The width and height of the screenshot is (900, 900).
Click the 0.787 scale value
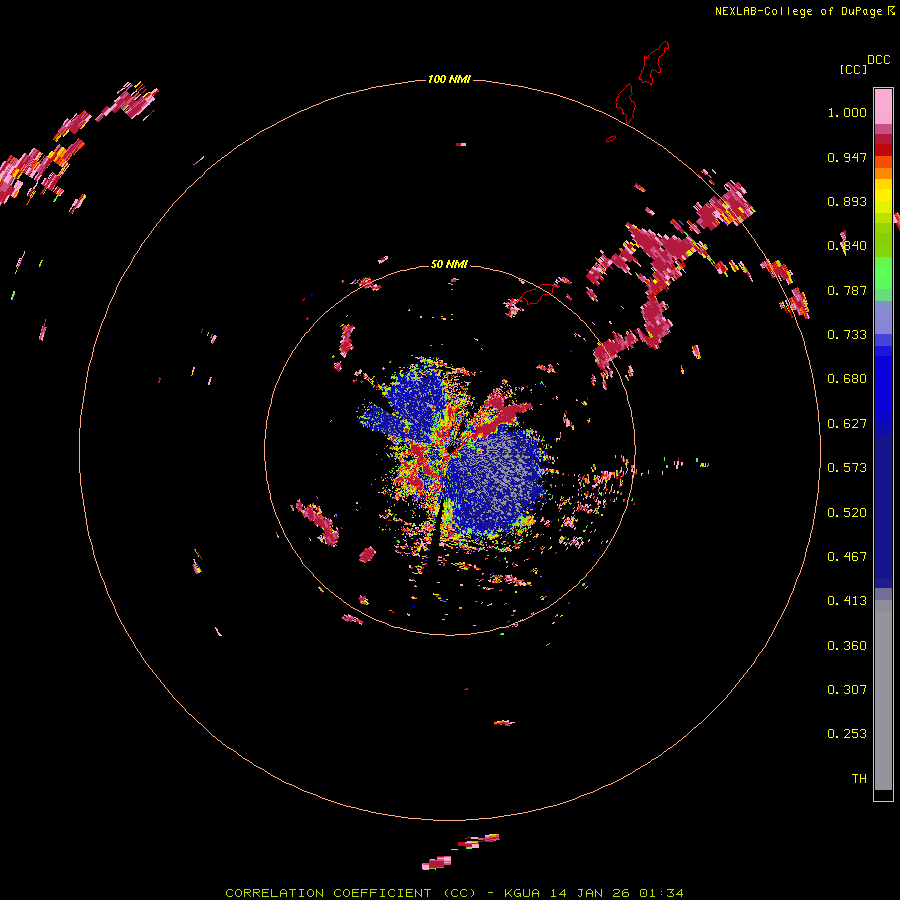[x=847, y=290]
